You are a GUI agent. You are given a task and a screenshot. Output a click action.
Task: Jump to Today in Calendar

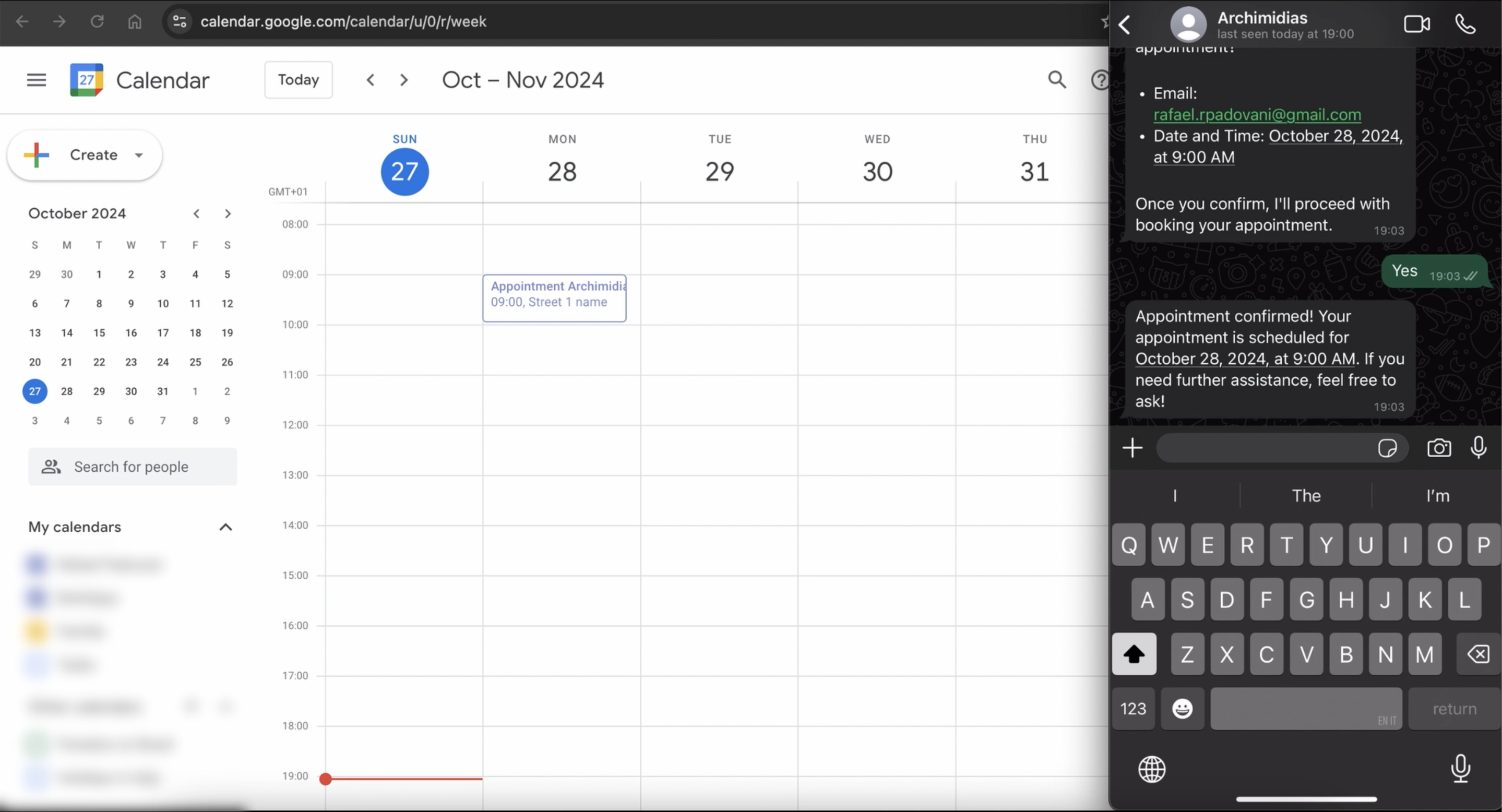[x=299, y=80]
